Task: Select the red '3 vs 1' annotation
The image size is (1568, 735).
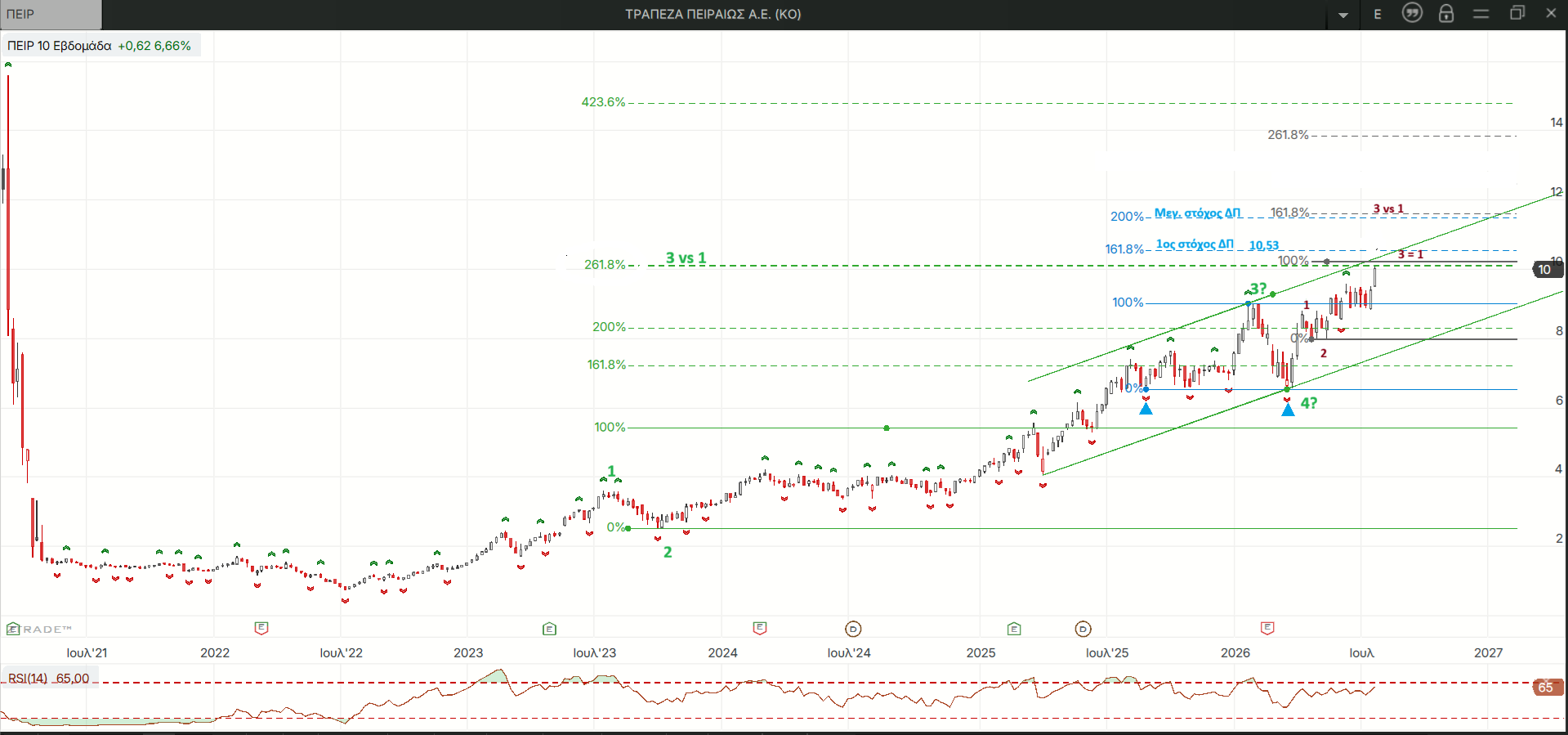Action: pyautogui.click(x=1388, y=208)
